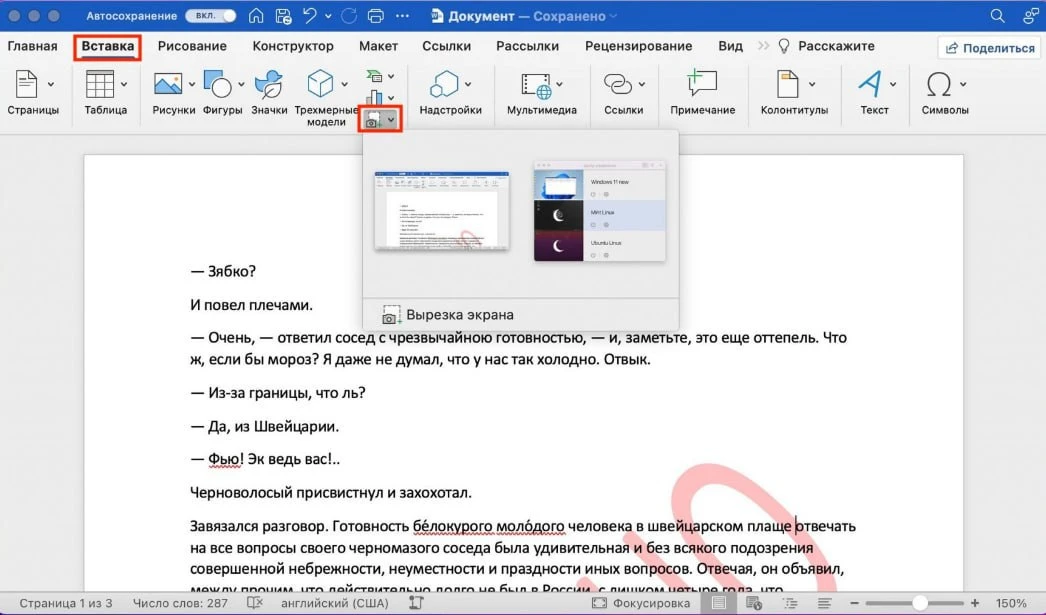Image resolution: width=1046 pixels, height=615 pixels.
Task: Expand the Таблица dropdown arrow
Action: click(x=124, y=85)
